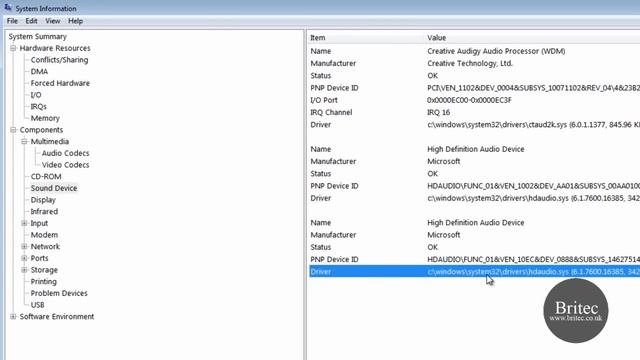Collapse the Multimedia node
The height and width of the screenshot is (360, 640).
[x=24, y=141]
